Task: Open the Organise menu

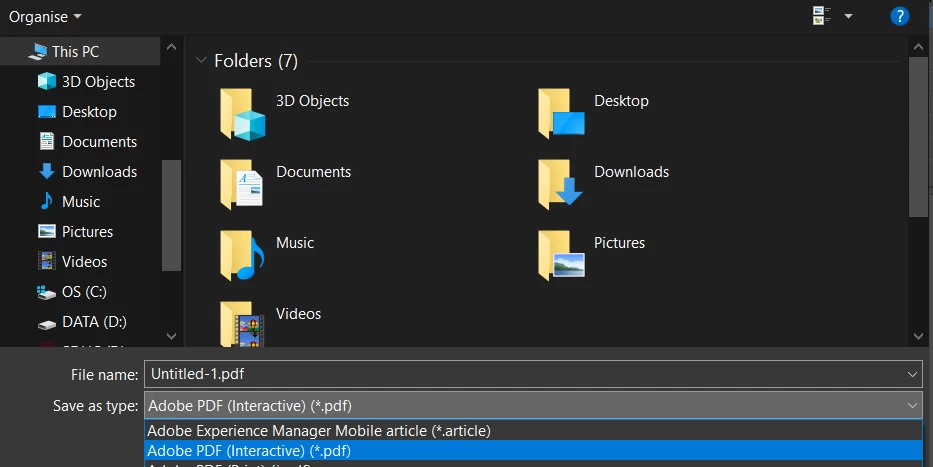Action: pos(45,17)
